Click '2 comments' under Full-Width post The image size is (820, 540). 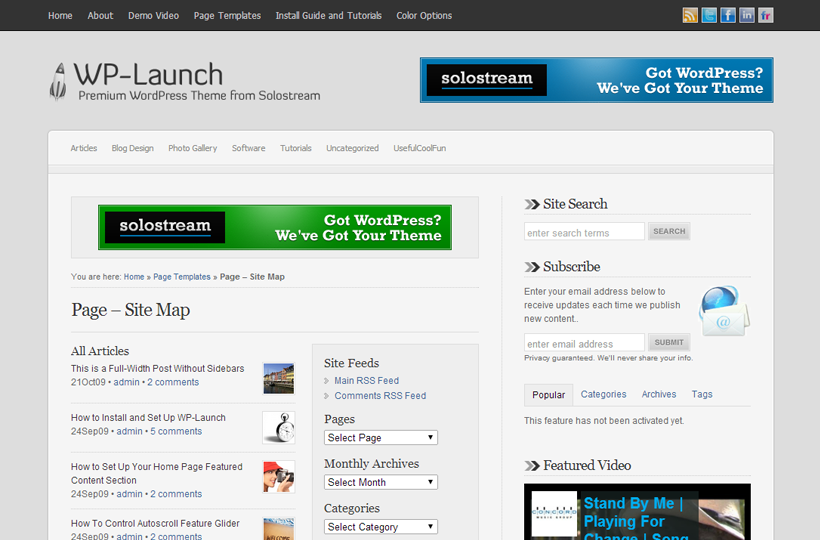173,382
